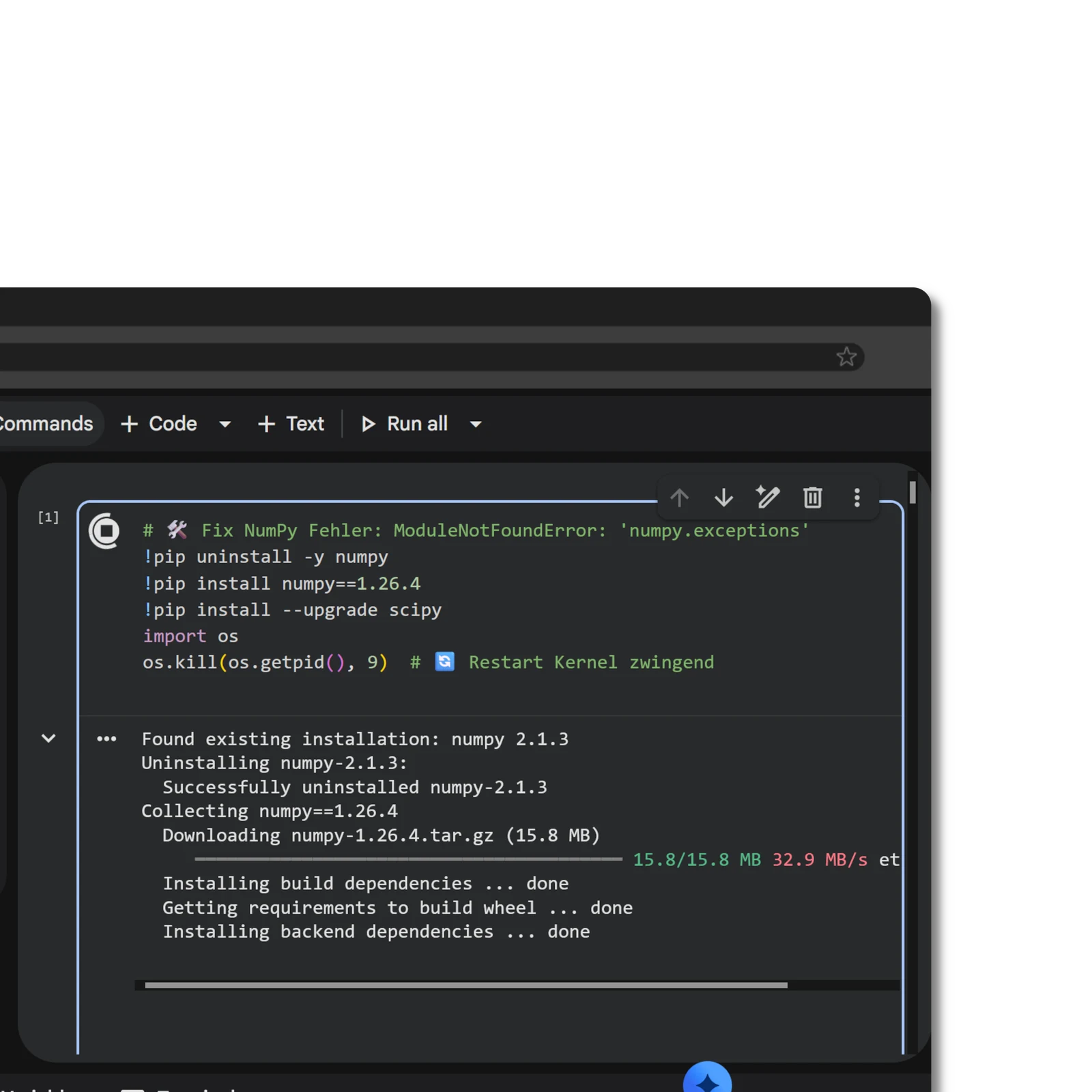Click the vertical notebook scrollbar

tap(913, 492)
